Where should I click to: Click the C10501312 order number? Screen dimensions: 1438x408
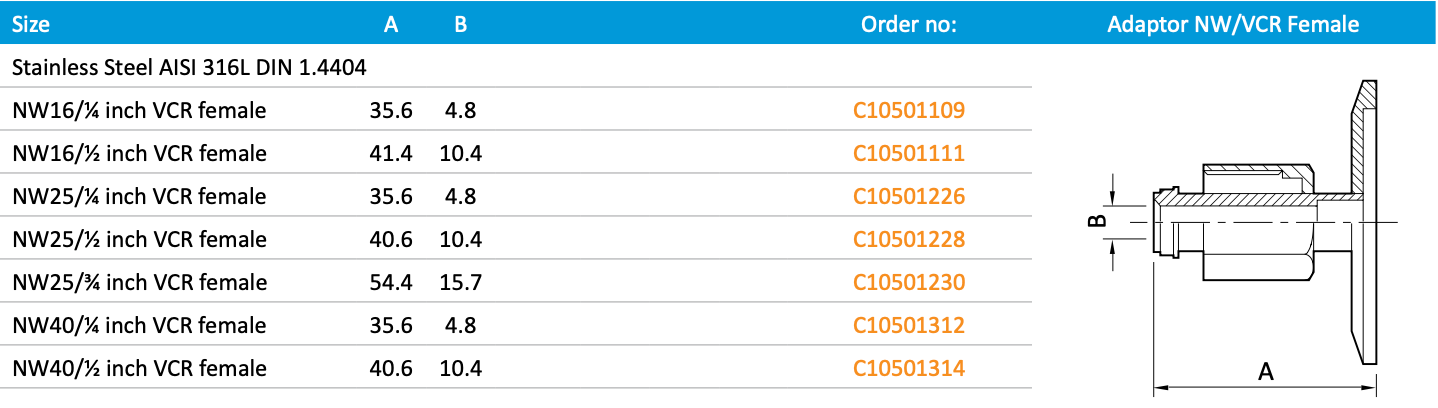(x=908, y=325)
